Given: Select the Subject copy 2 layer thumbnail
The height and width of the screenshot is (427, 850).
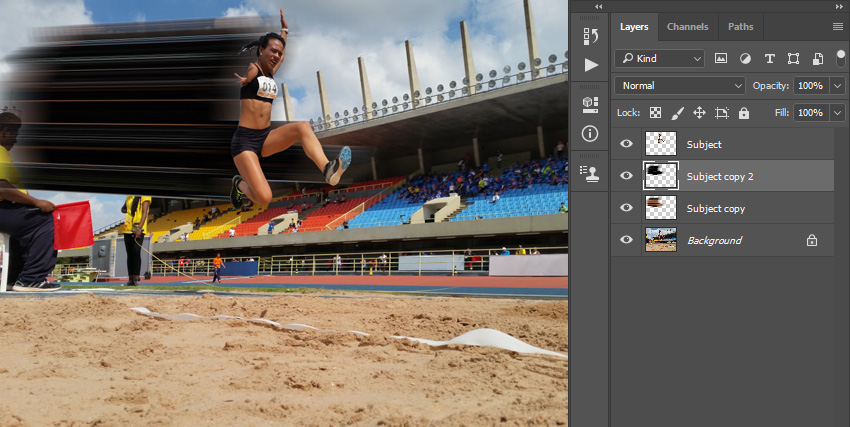Looking at the screenshot, I should pyautogui.click(x=661, y=176).
